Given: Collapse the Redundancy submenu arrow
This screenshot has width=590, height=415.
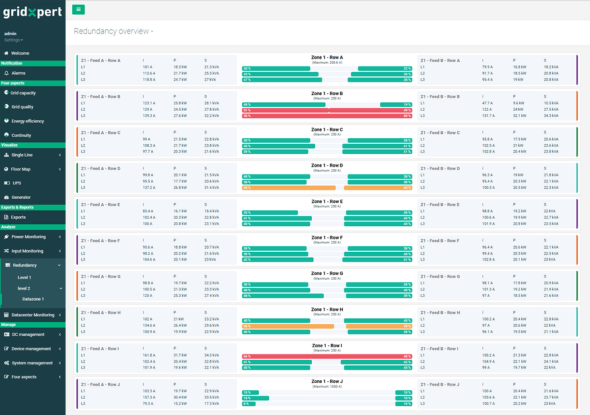Looking at the screenshot, I should coord(59,265).
